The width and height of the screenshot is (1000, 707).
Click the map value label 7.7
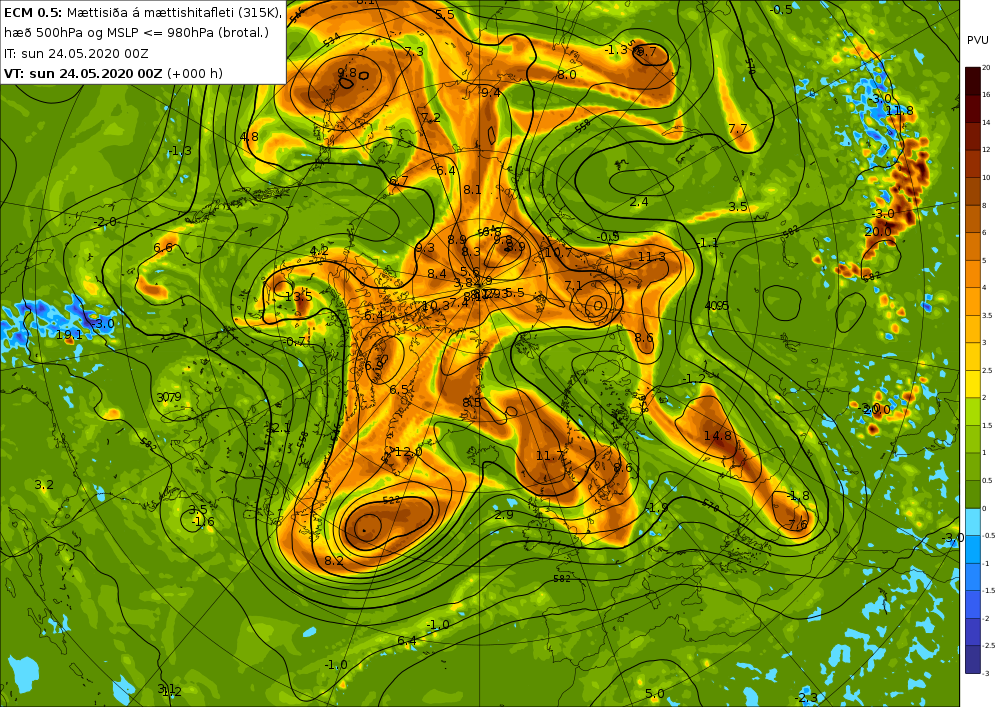point(738,129)
